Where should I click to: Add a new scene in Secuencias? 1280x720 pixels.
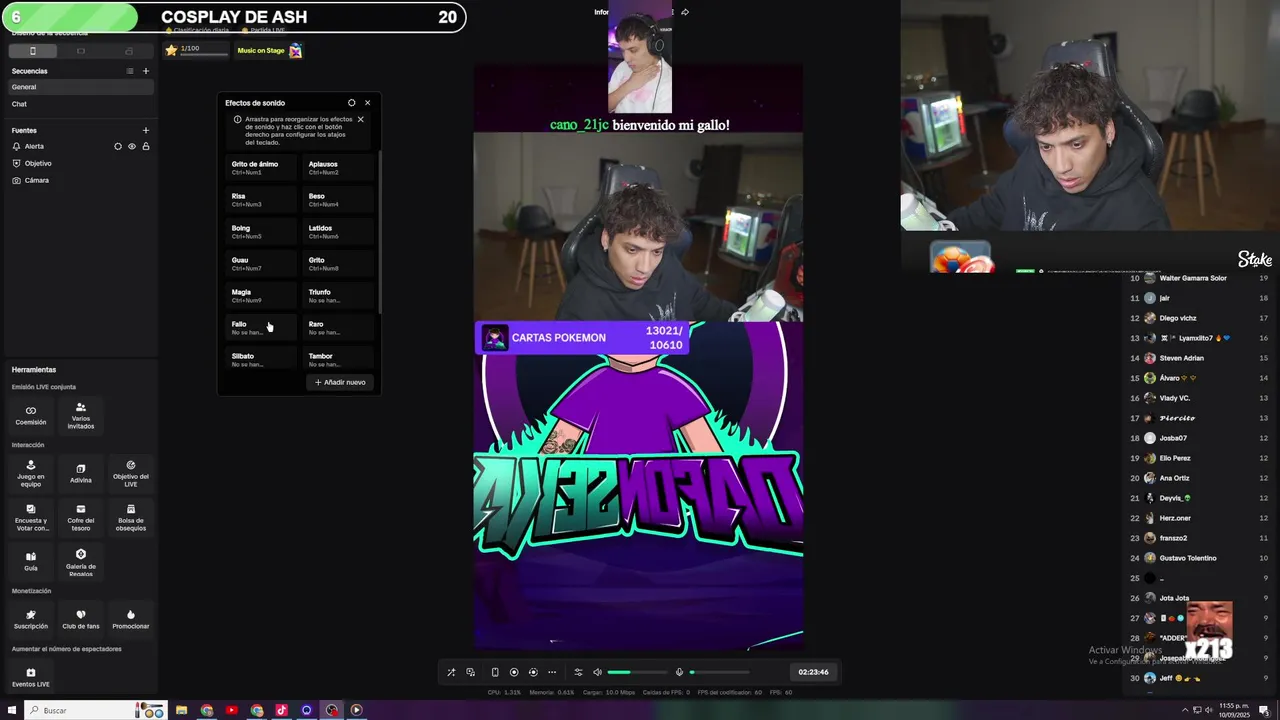pyautogui.click(x=145, y=71)
